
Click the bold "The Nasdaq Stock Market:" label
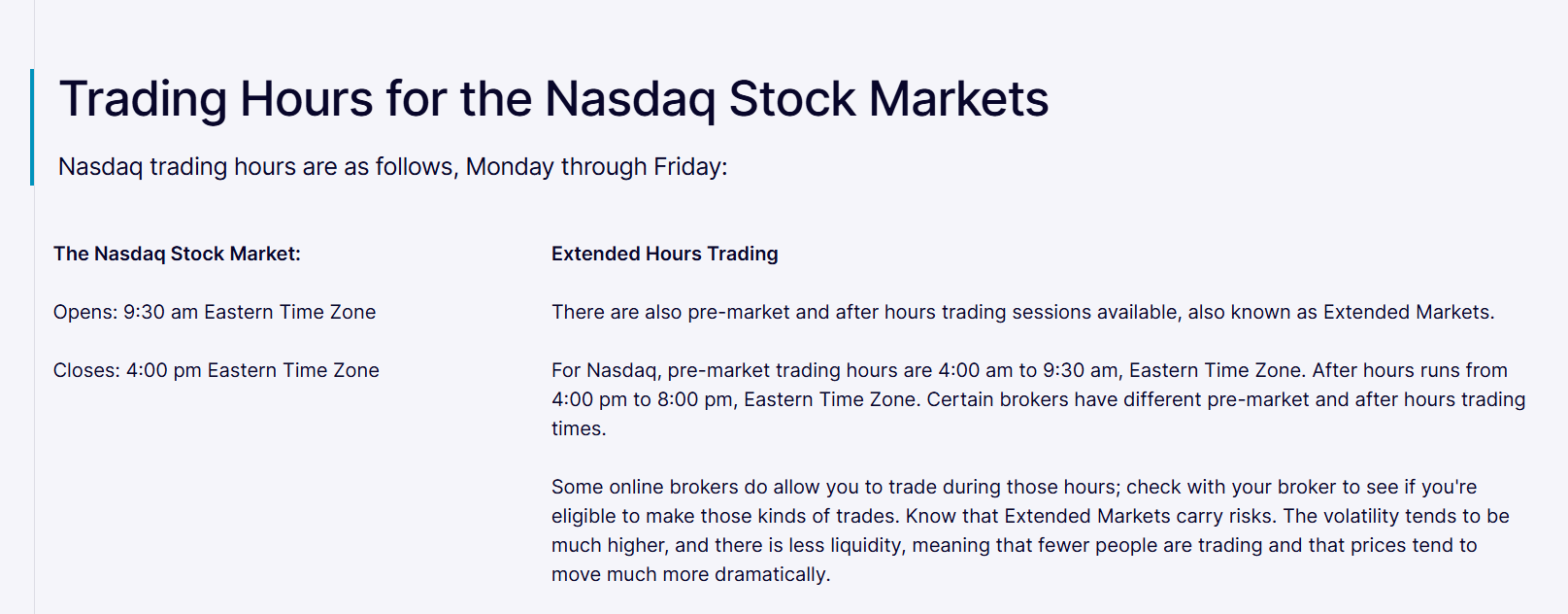pyautogui.click(x=177, y=254)
